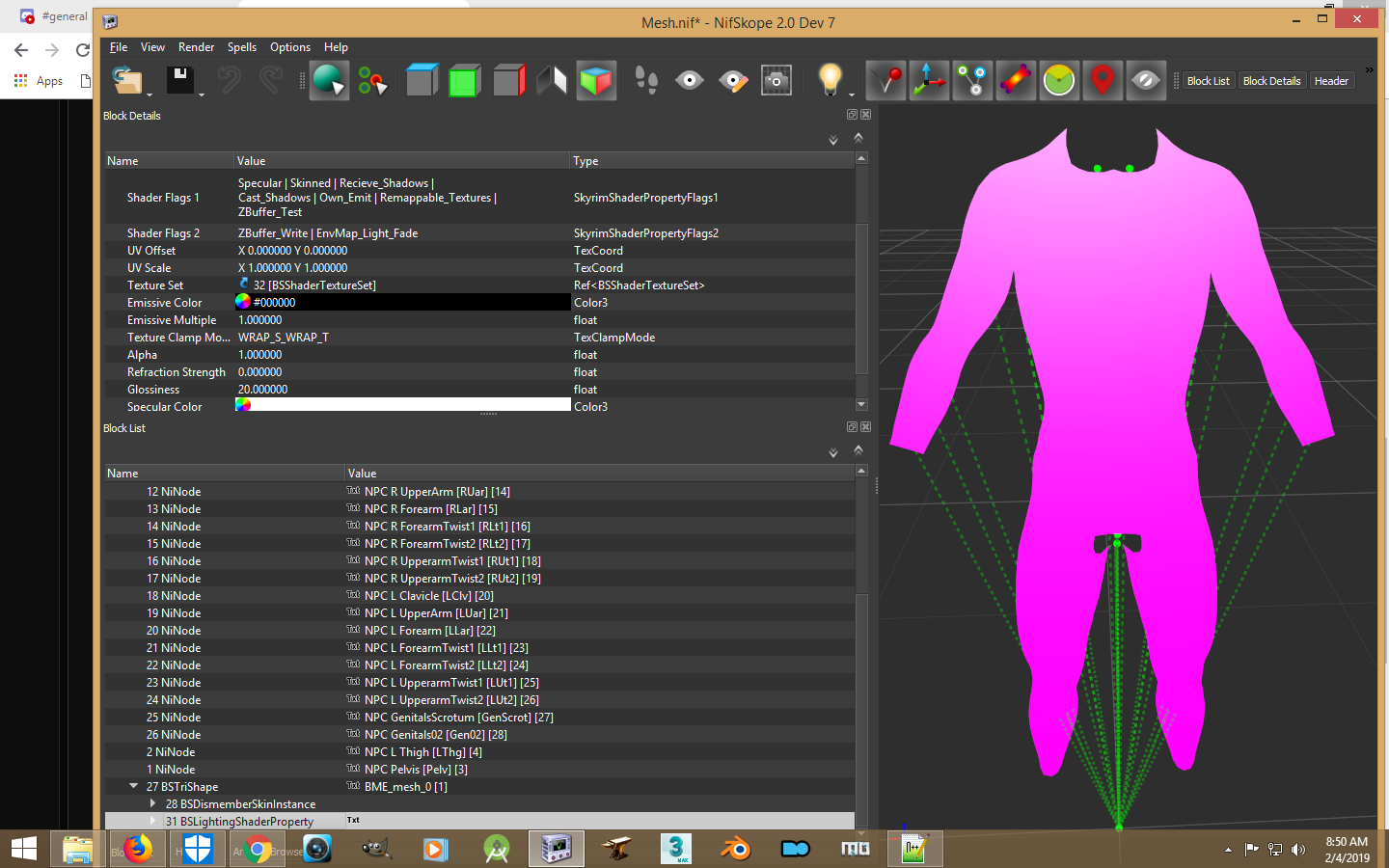1389x868 pixels.
Task: Click Block List collapse-all up chevron
Action: [x=858, y=449]
